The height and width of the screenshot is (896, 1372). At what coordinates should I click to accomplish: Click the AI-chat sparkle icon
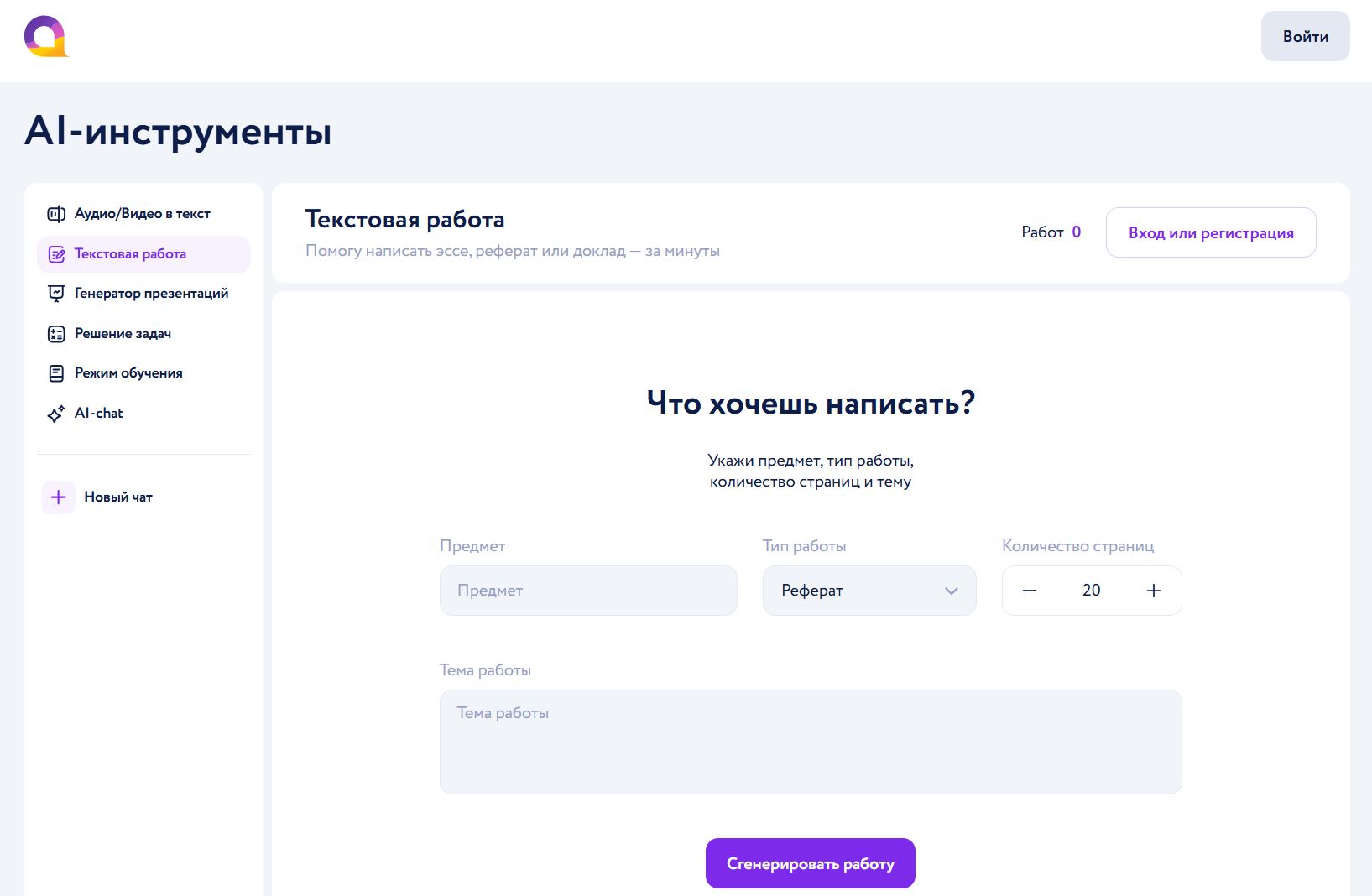pyautogui.click(x=56, y=414)
